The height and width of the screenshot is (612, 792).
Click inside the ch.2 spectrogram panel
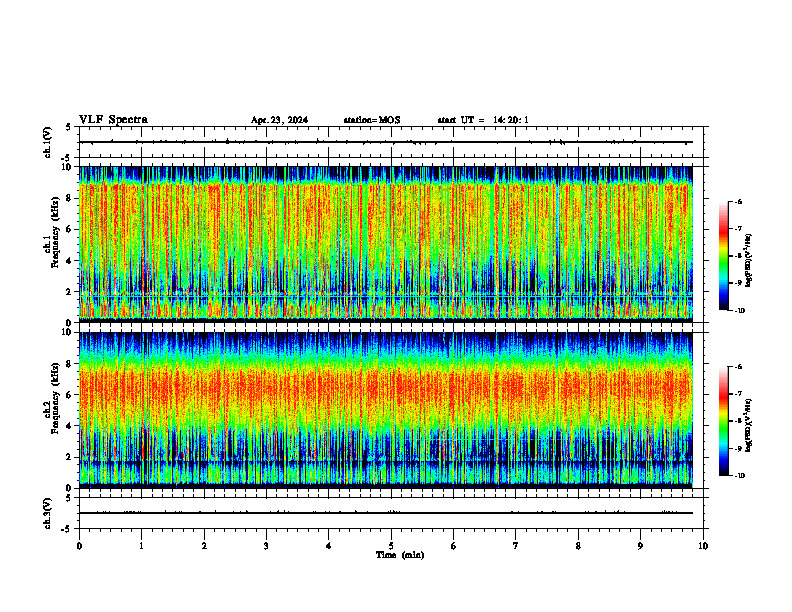(x=385, y=410)
